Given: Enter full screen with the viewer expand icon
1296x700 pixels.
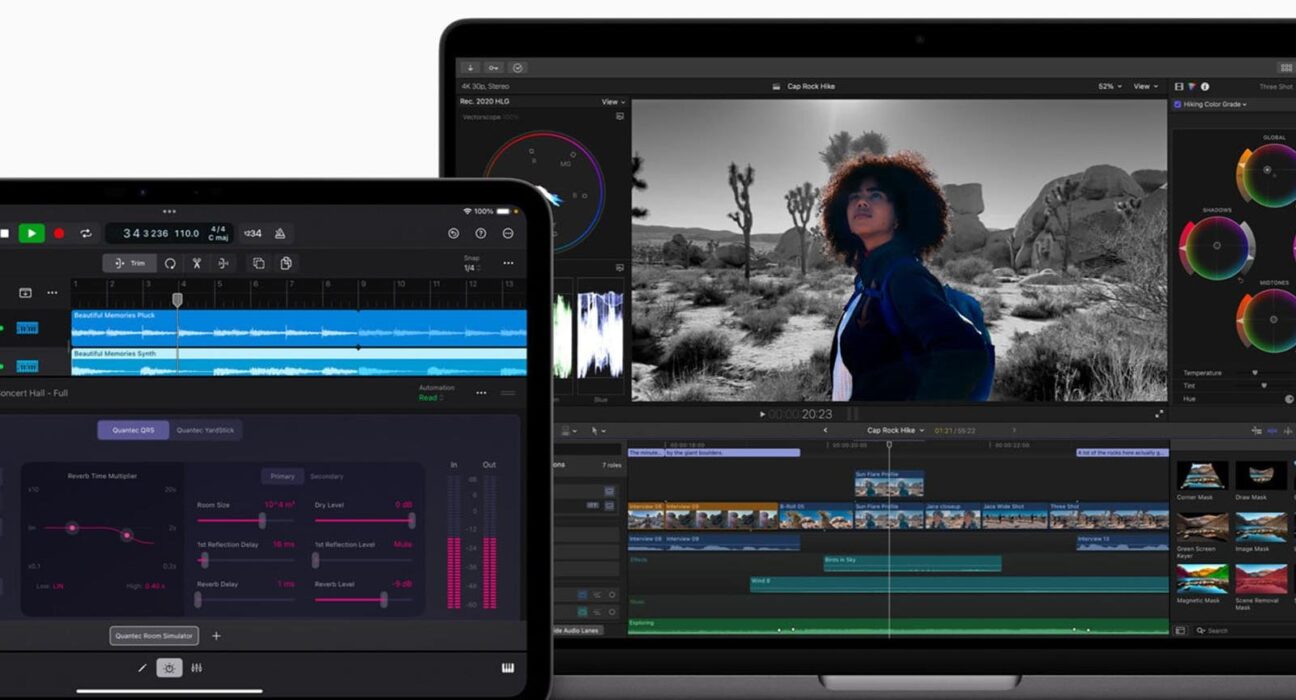Looking at the screenshot, I should tap(1159, 413).
